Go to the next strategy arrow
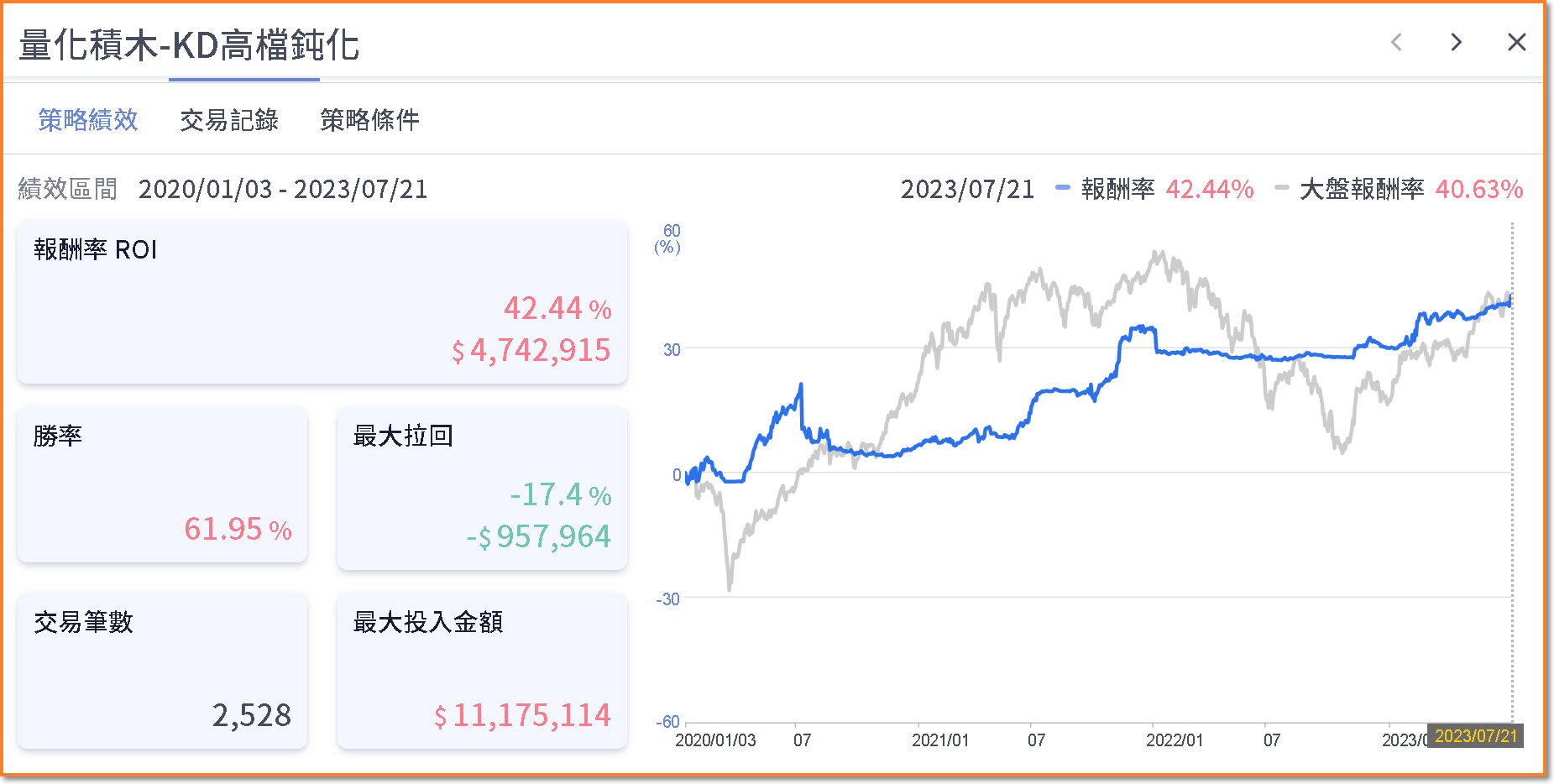 click(1457, 42)
